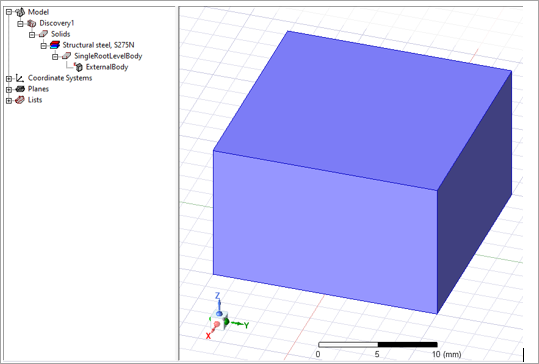
Task: Select the Coordinate Systems label
Action: pos(60,78)
